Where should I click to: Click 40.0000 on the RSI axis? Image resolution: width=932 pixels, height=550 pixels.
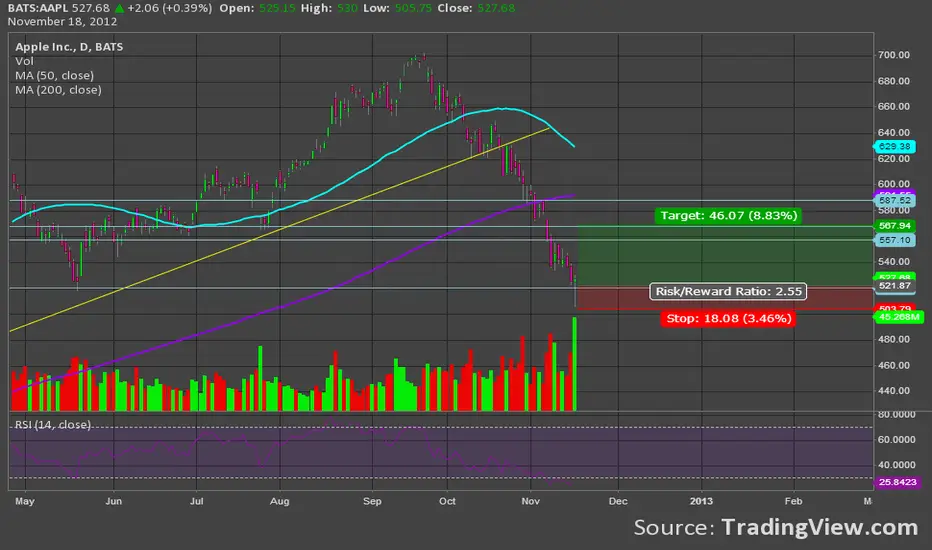[897, 465]
